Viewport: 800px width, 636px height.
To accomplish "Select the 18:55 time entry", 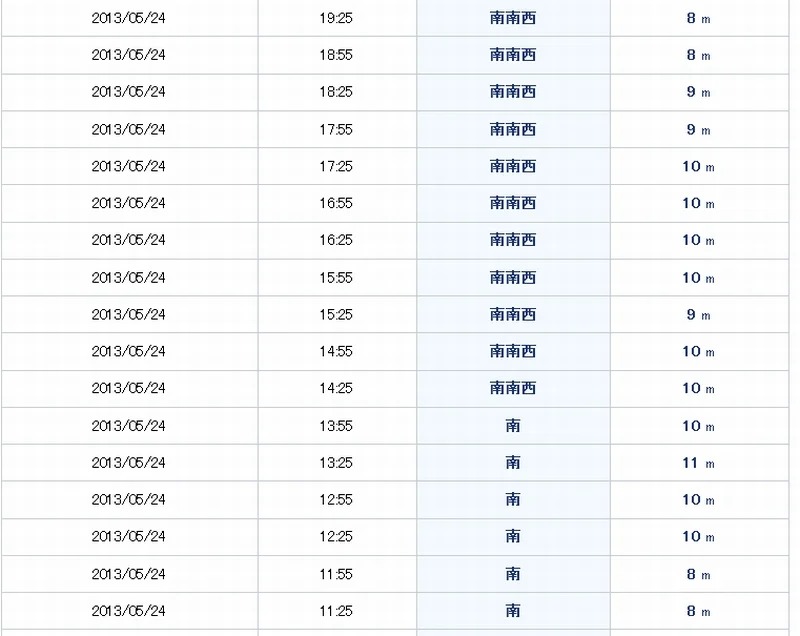I will pyautogui.click(x=336, y=55).
